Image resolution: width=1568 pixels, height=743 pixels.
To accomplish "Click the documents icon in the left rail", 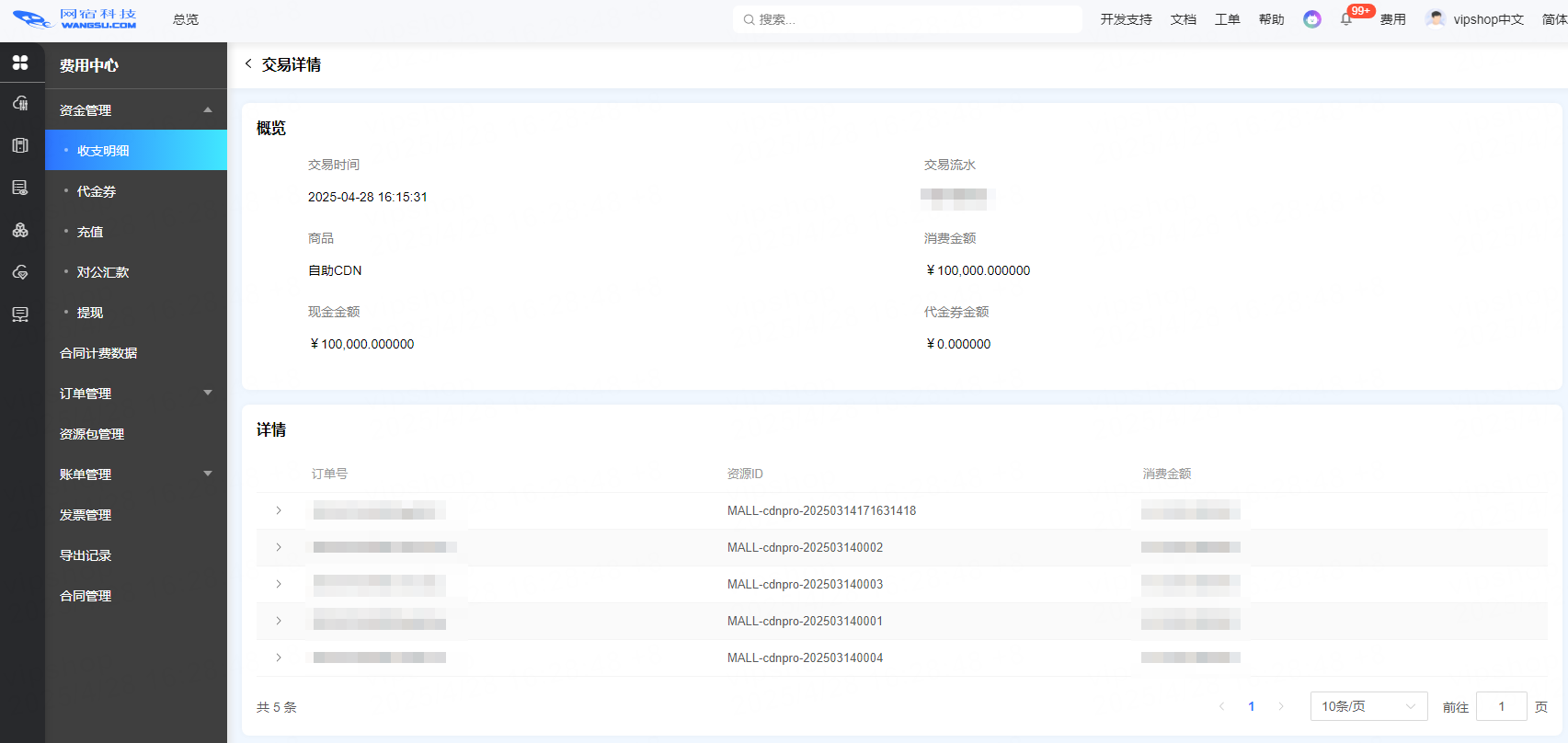I will pyautogui.click(x=20, y=145).
